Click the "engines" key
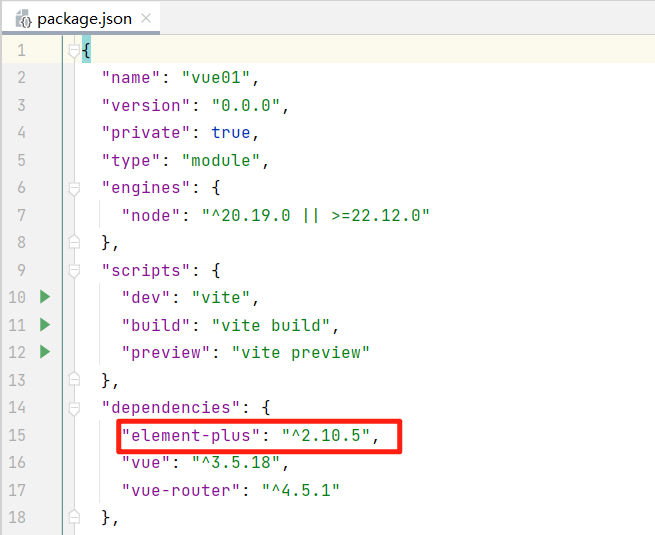 pos(146,188)
